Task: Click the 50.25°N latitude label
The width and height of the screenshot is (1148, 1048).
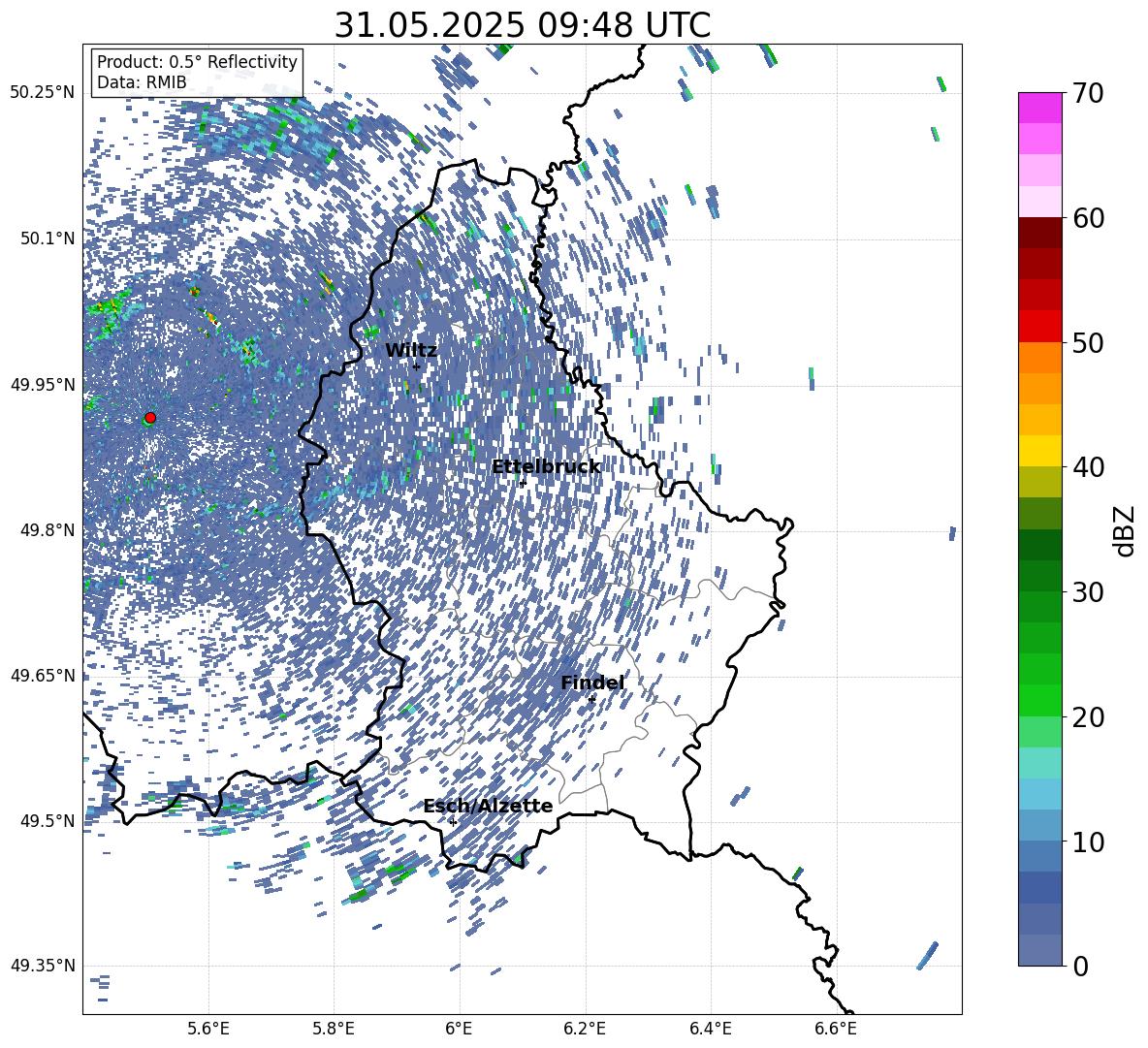Action: (x=43, y=93)
